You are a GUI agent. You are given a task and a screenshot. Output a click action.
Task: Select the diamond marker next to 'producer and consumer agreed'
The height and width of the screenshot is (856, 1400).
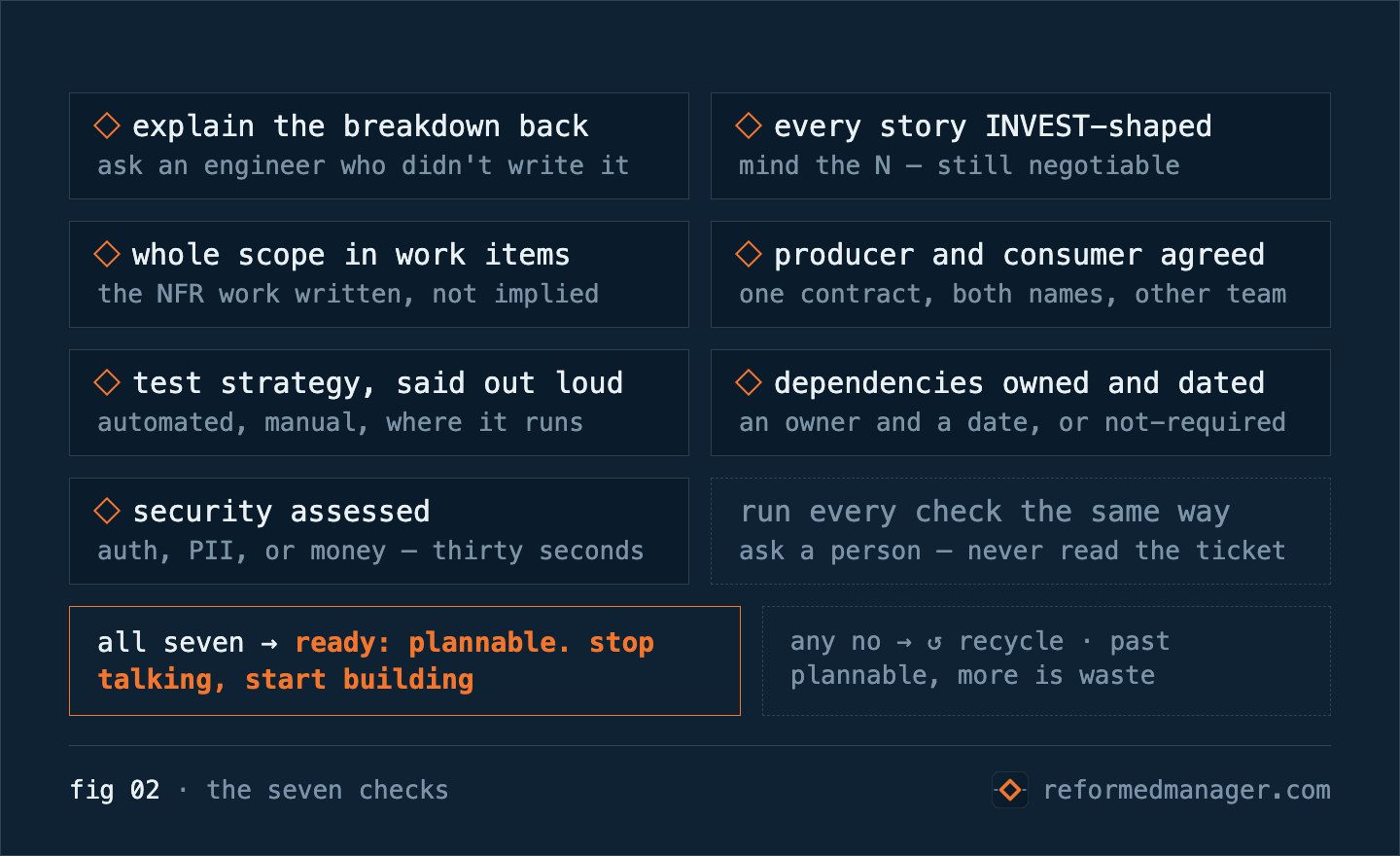(x=749, y=254)
